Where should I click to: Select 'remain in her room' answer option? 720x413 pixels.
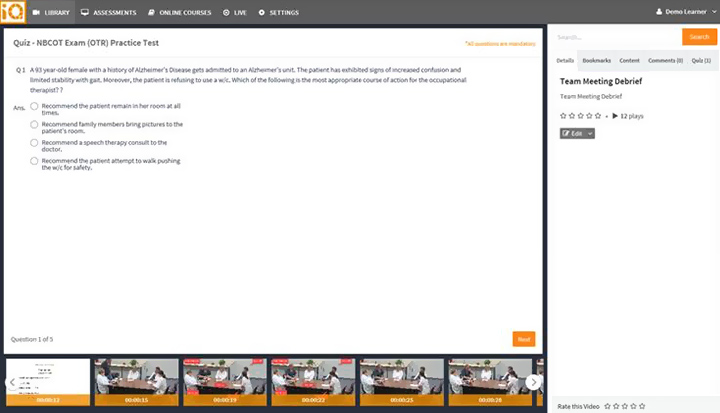[x=35, y=105]
